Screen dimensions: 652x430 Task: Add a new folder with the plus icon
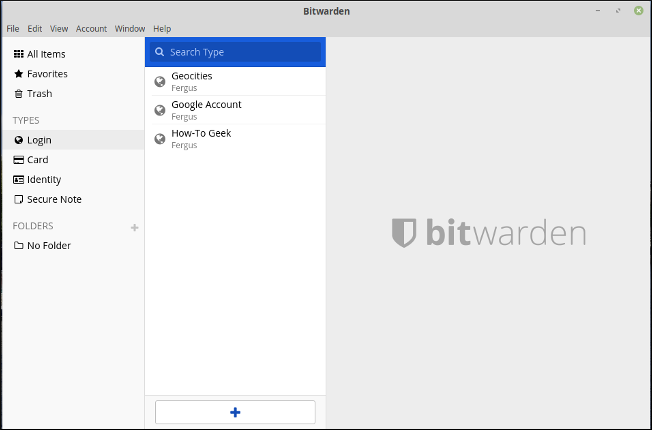pyautogui.click(x=134, y=227)
